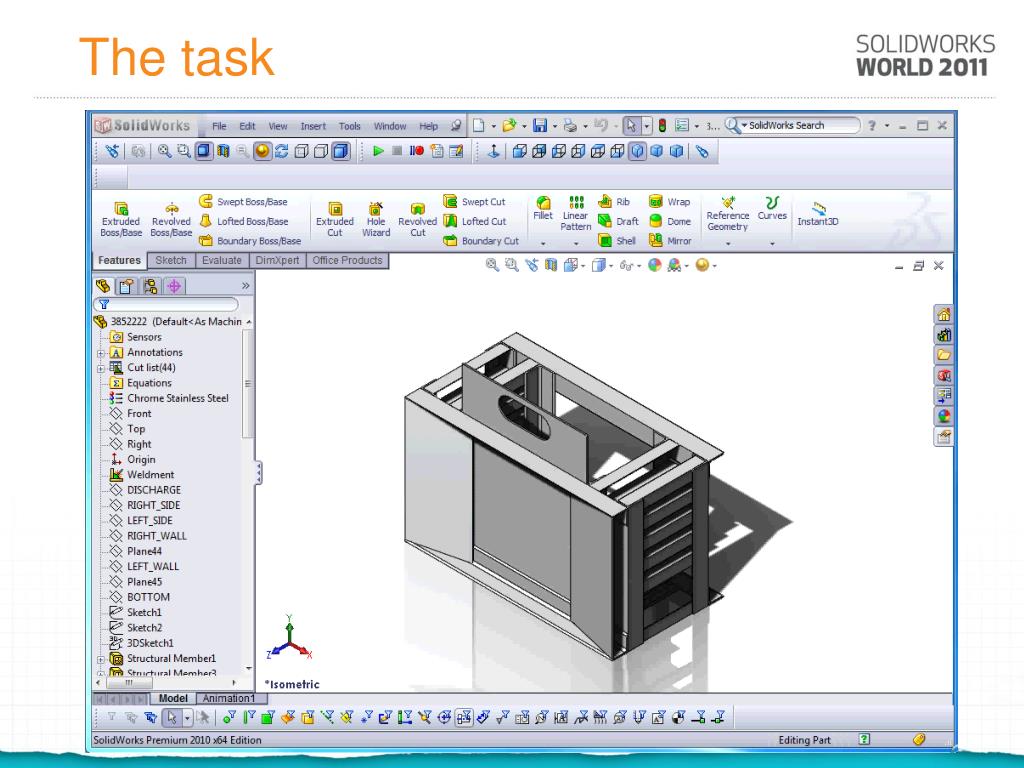This screenshot has width=1024, height=768.
Task: Switch to the Evaluate tab
Action: click(221, 261)
